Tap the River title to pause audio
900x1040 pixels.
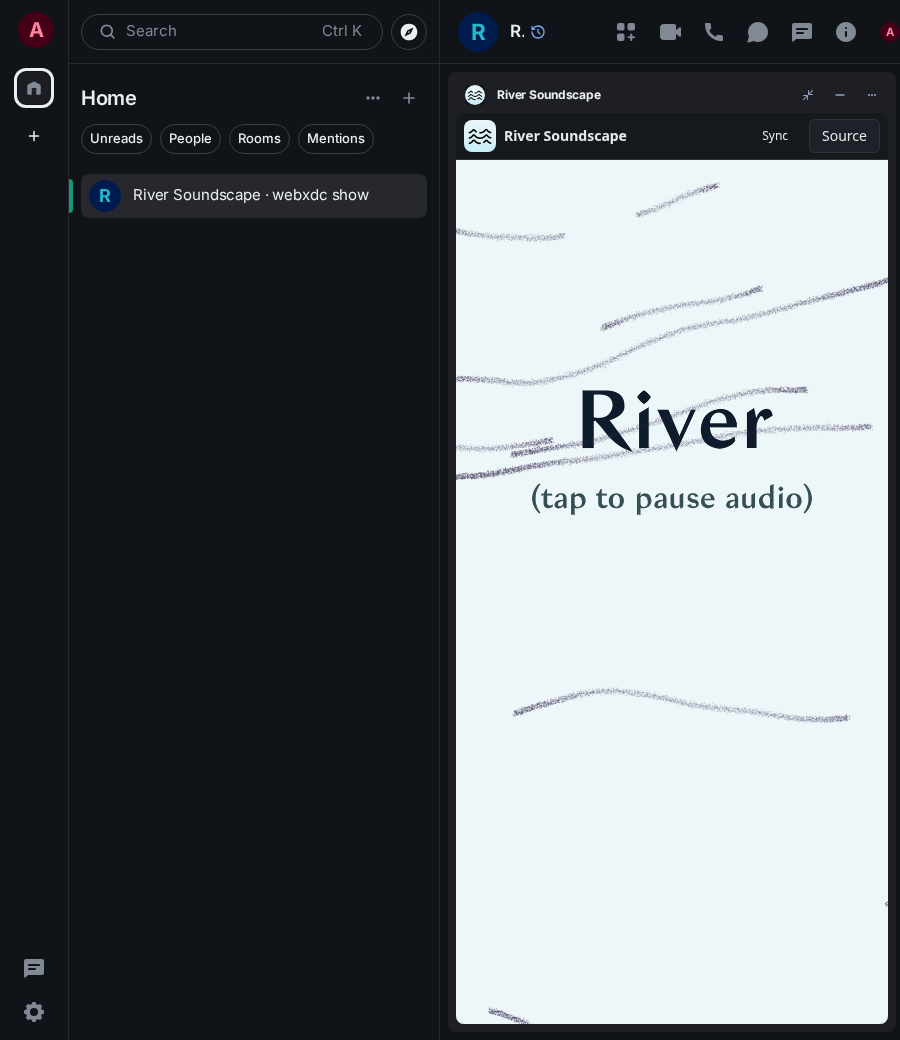coord(676,421)
